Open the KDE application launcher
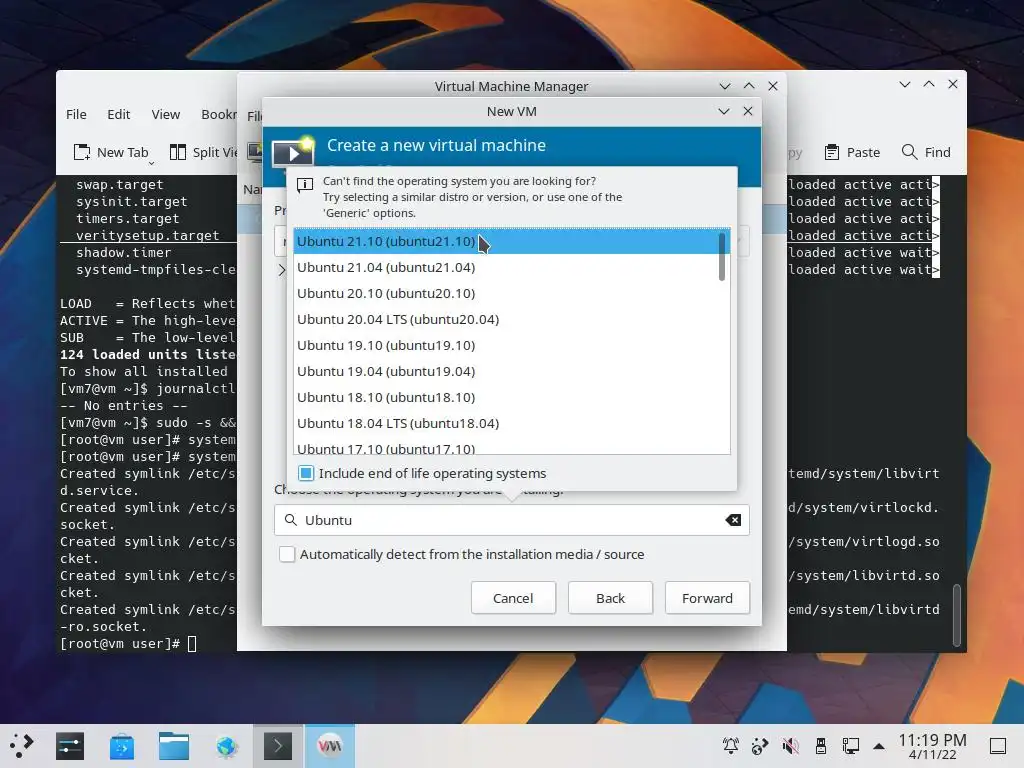The height and width of the screenshot is (768, 1024). 22,746
